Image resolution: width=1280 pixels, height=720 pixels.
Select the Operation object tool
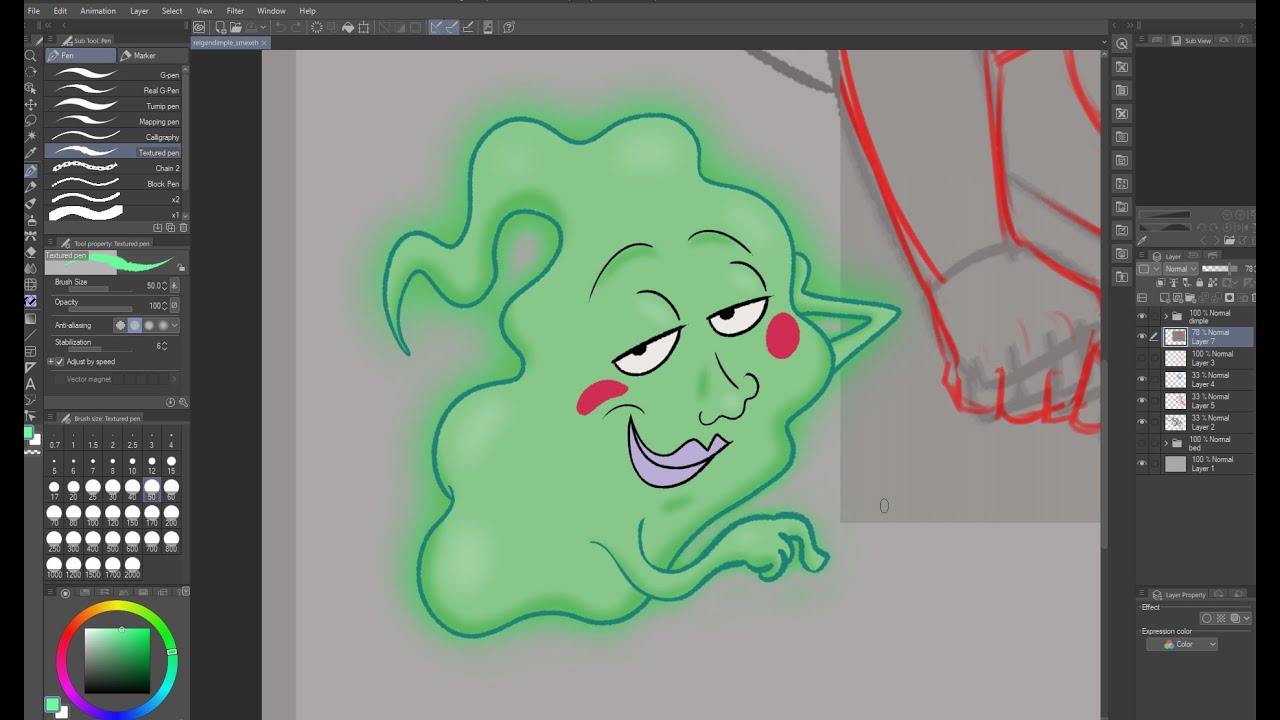(x=31, y=88)
